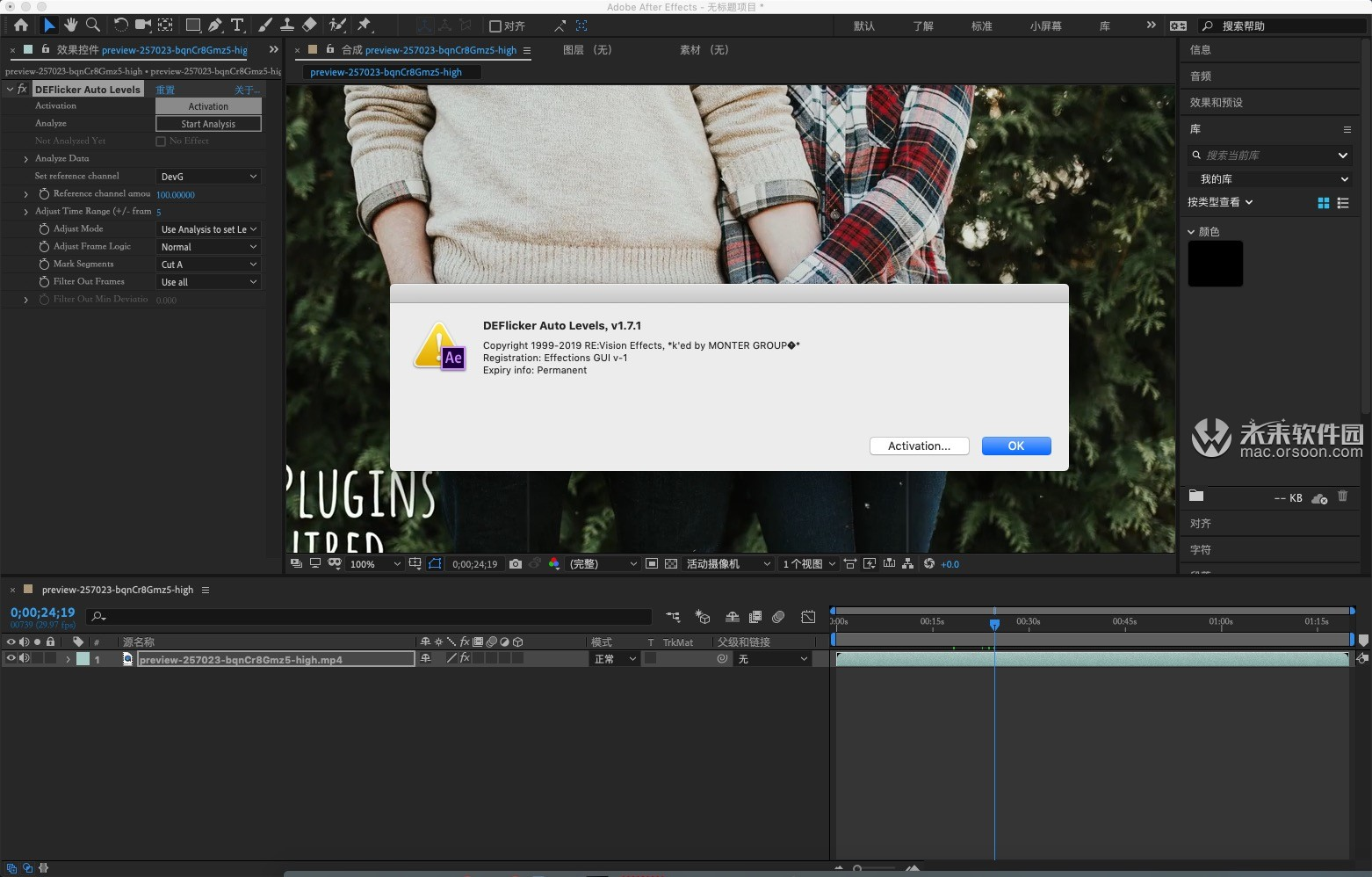Open Mark Segments Cut A dropdown
This screenshot has width=1372, height=877.
(x=208, y=265)
